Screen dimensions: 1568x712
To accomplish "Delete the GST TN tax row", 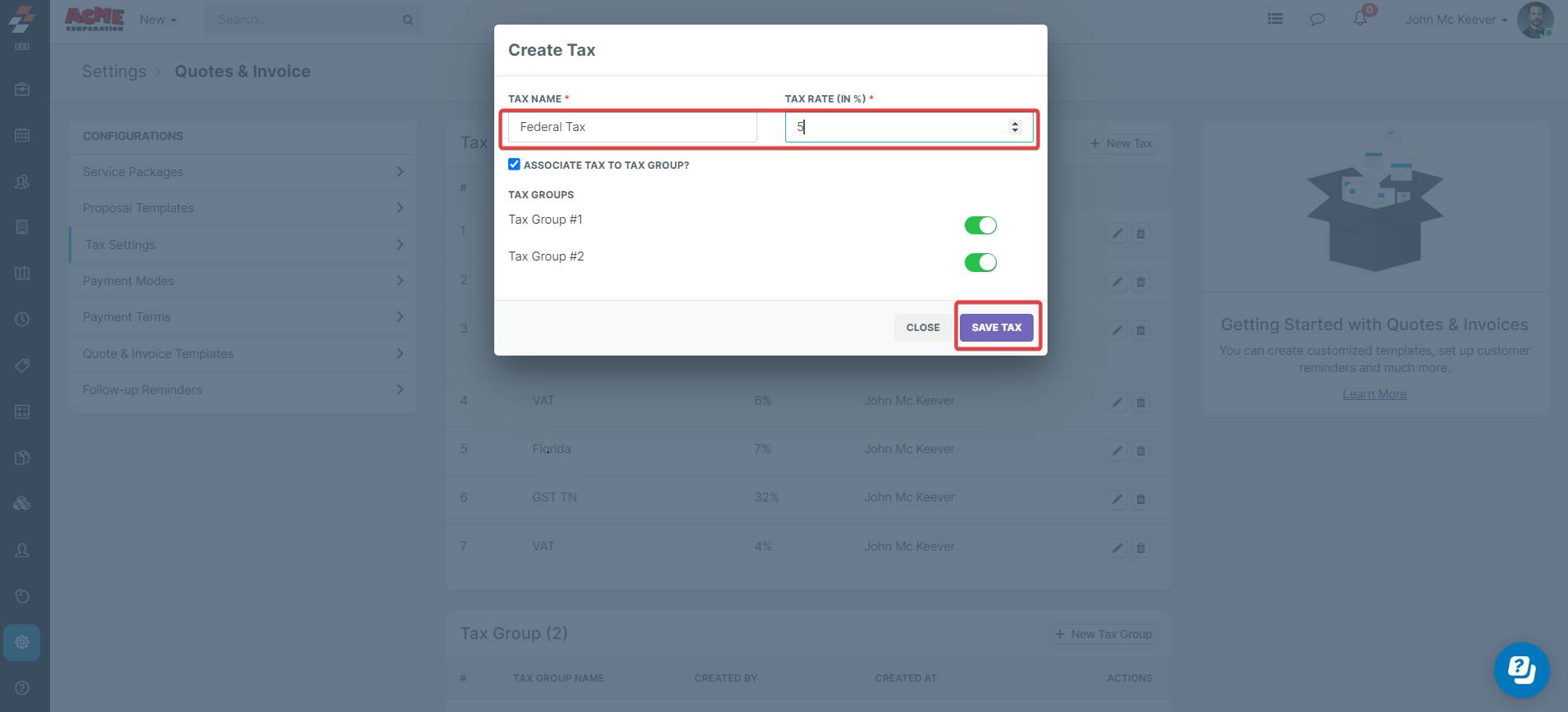I will (1140, 499).
